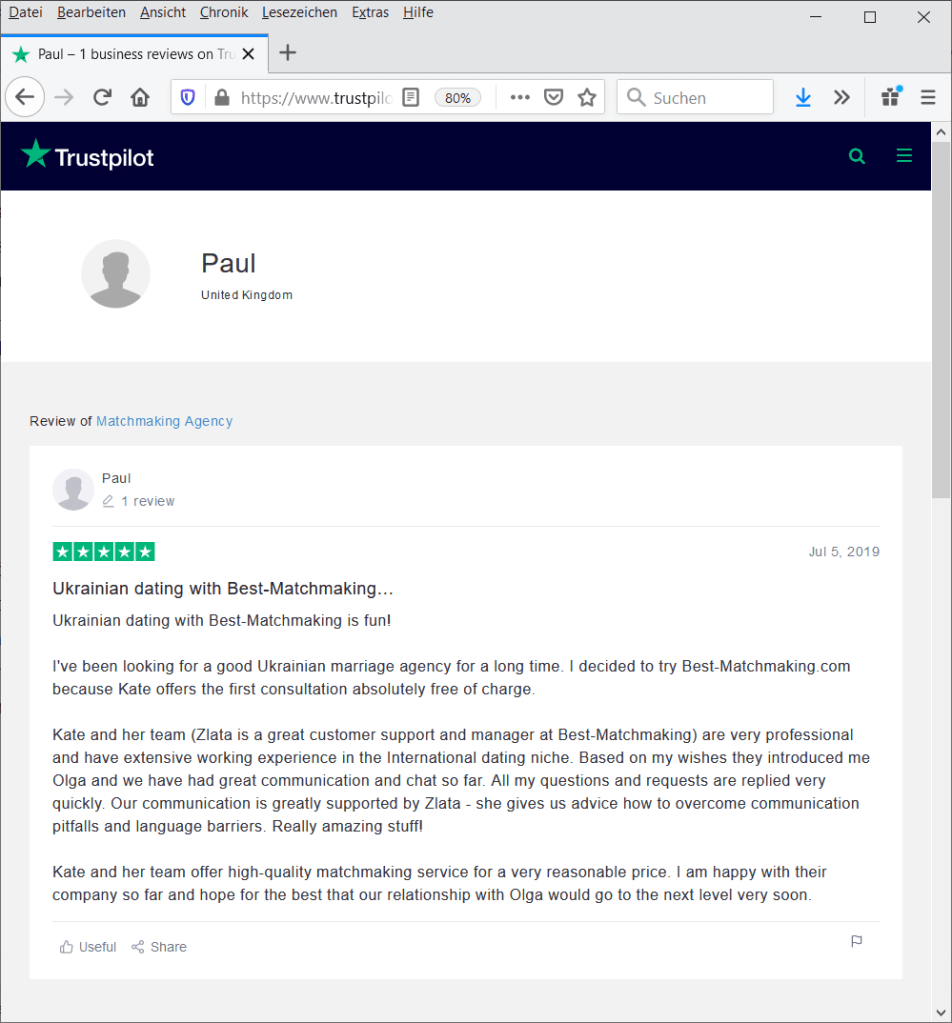Click the Trustpilot logo in header
The image size is (952, 1023).
coord(88,156)
